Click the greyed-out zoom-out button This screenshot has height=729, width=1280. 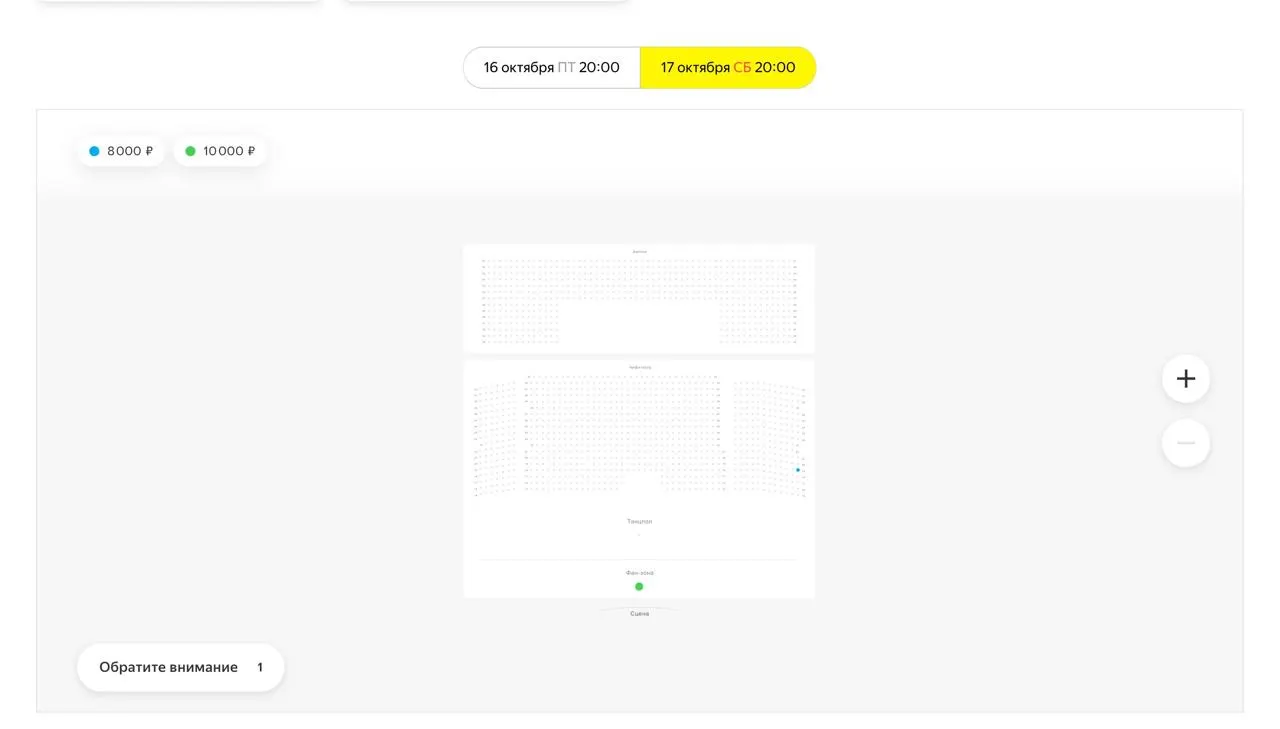click(x=1186, y=443)
